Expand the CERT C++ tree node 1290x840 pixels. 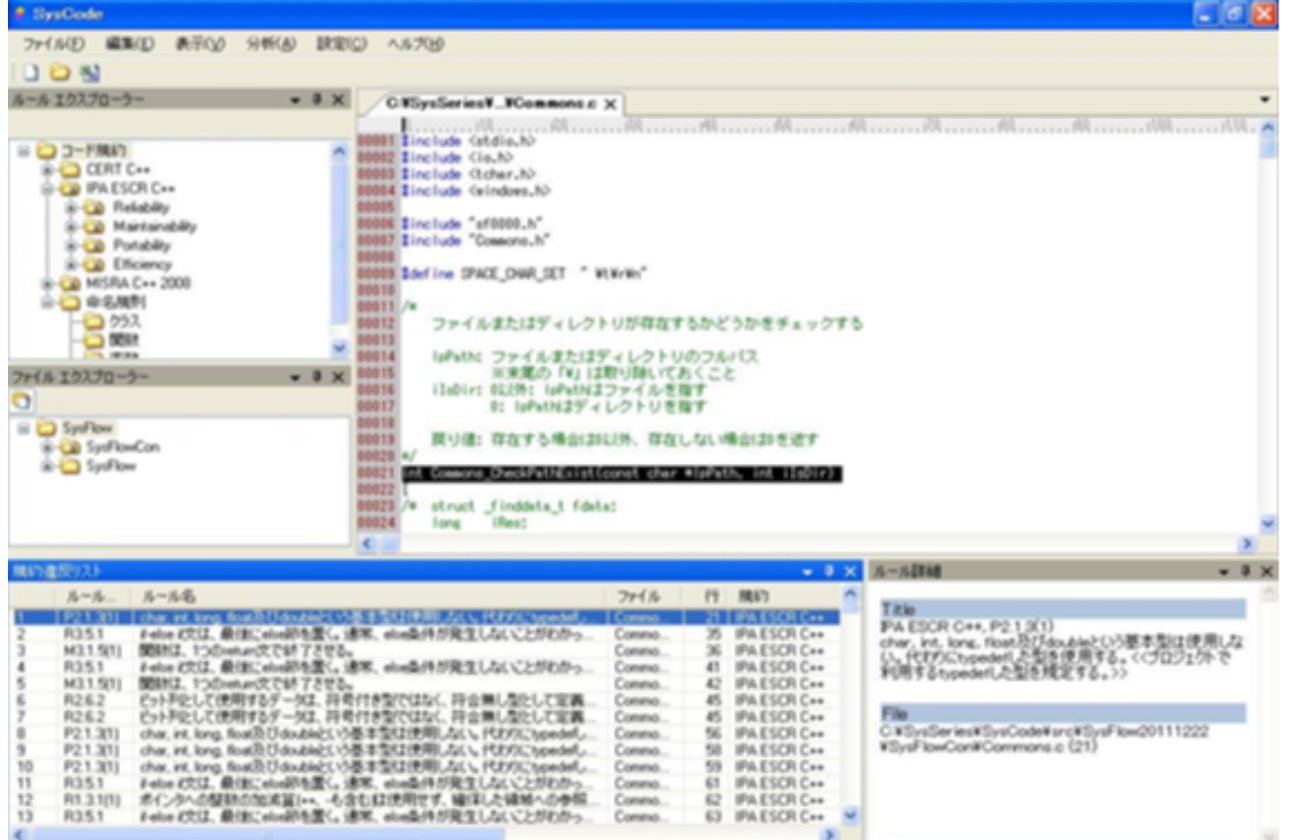pos(47,169)
